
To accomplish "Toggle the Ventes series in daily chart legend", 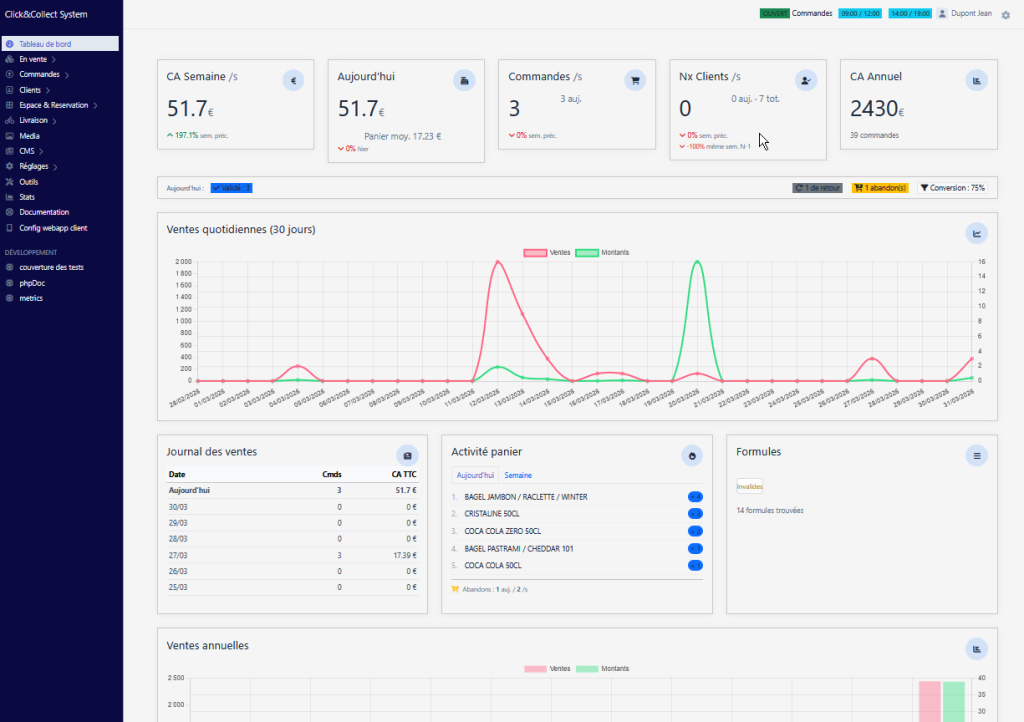I will point(546,253).
